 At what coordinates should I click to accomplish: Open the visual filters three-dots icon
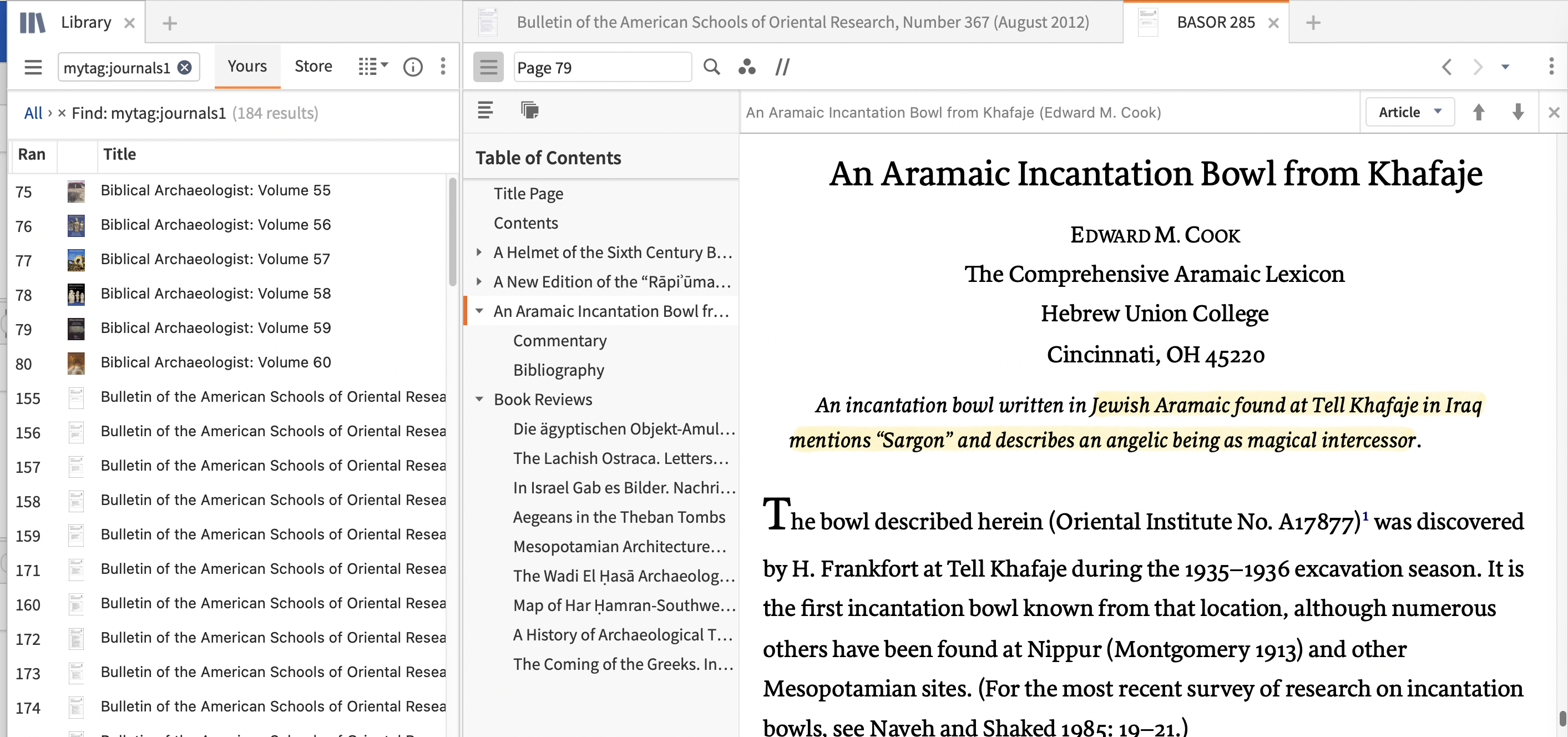(746, 67)
